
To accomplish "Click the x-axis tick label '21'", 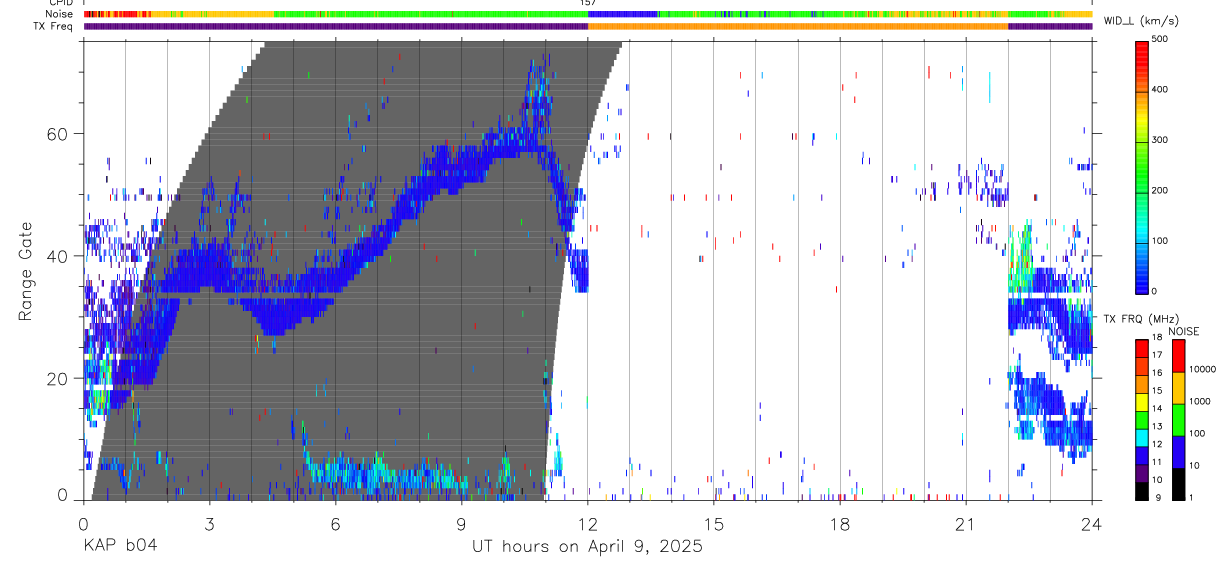I will point(966,523).
